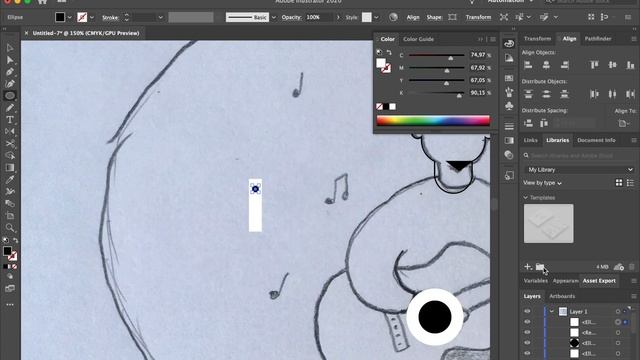Toggle visibility of fourth sublayer row
Screen dimensions: 640x360
coord(527,353)
